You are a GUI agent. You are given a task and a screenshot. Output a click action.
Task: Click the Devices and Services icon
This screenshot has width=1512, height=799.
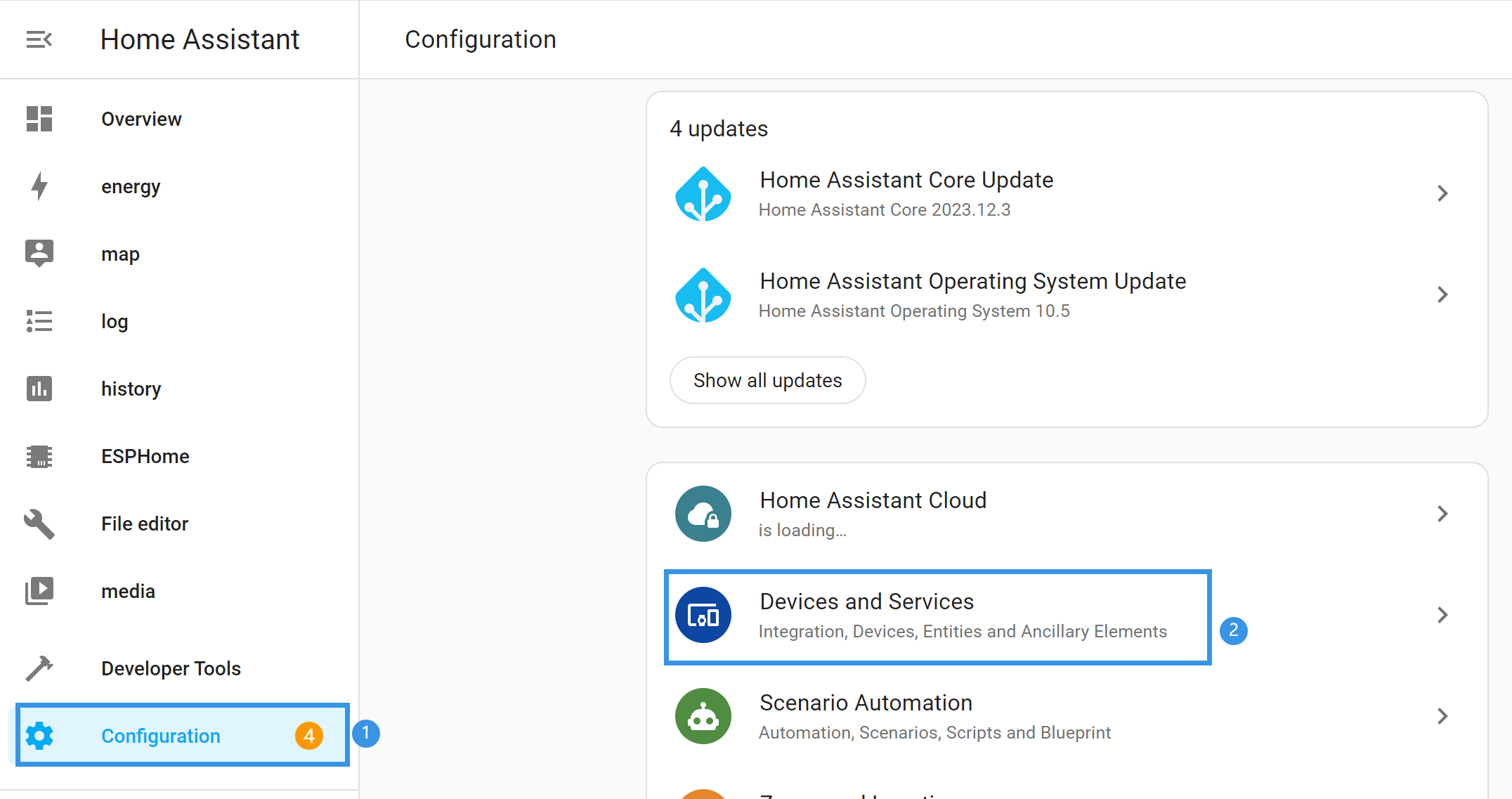coord(703,615)
